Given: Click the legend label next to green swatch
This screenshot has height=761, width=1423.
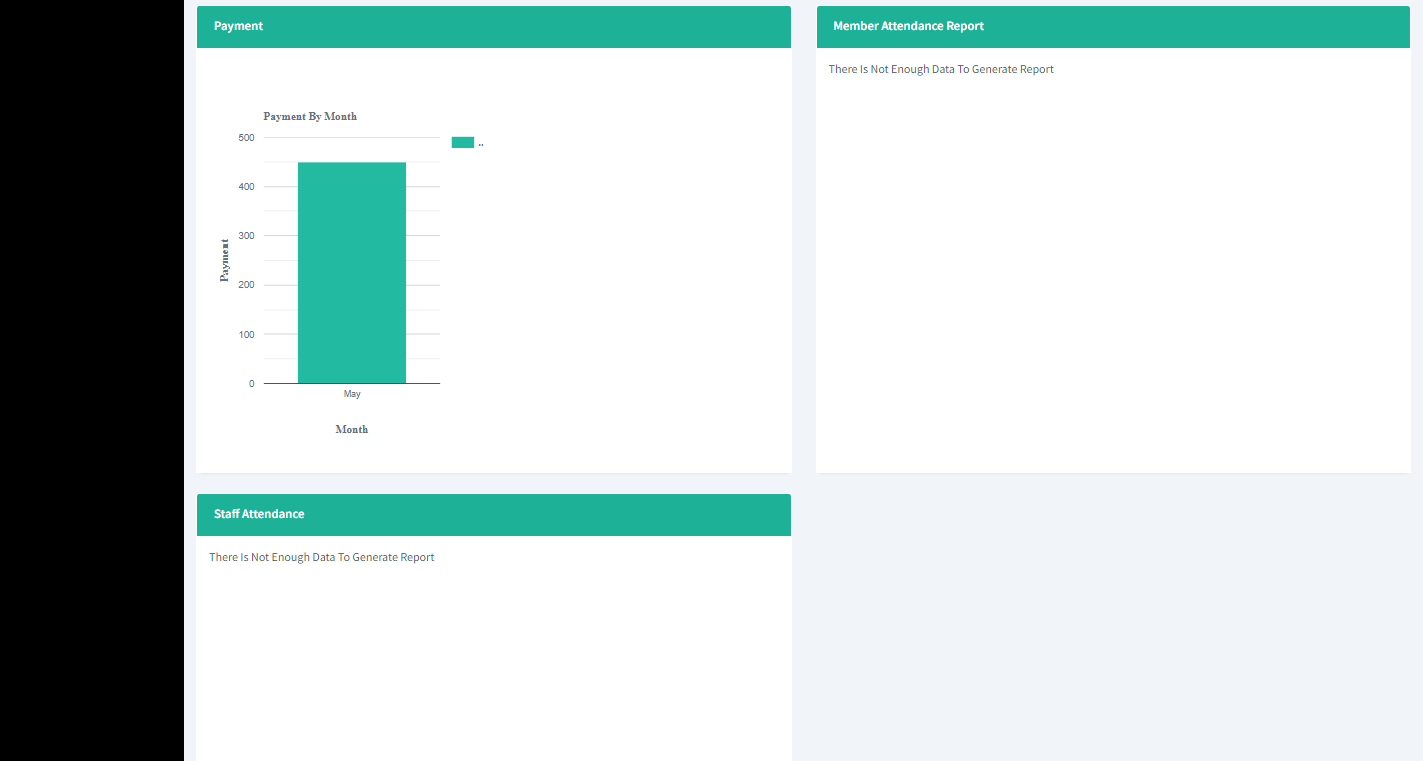Looking at the screenshot, I should [x=481, y=143].
